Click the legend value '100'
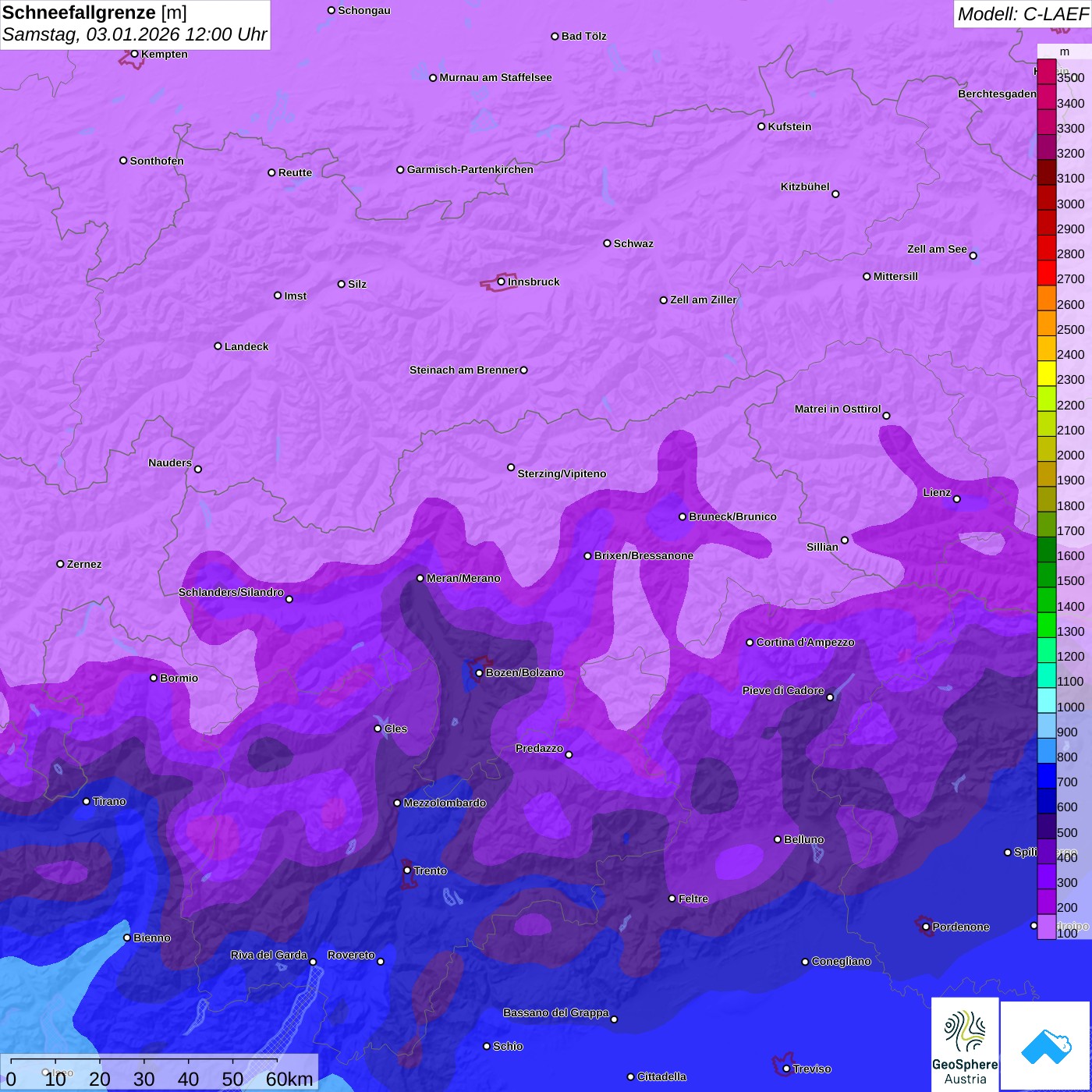The width and height of the screenshot is (1092, 1092). pyautogui.click(x=1067, y=933)
